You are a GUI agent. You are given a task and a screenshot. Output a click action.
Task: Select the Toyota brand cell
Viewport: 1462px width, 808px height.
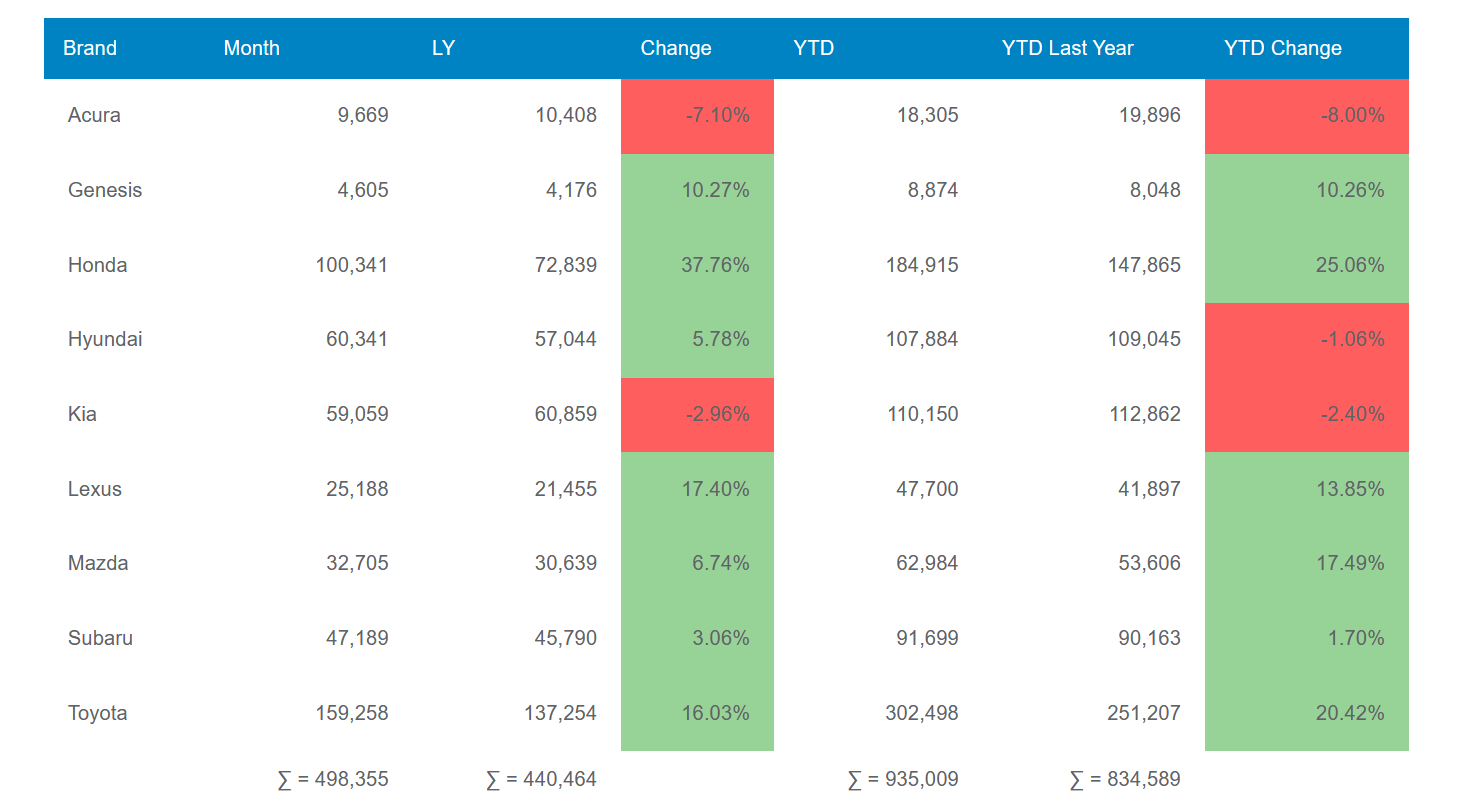click(x=98, y=713)
